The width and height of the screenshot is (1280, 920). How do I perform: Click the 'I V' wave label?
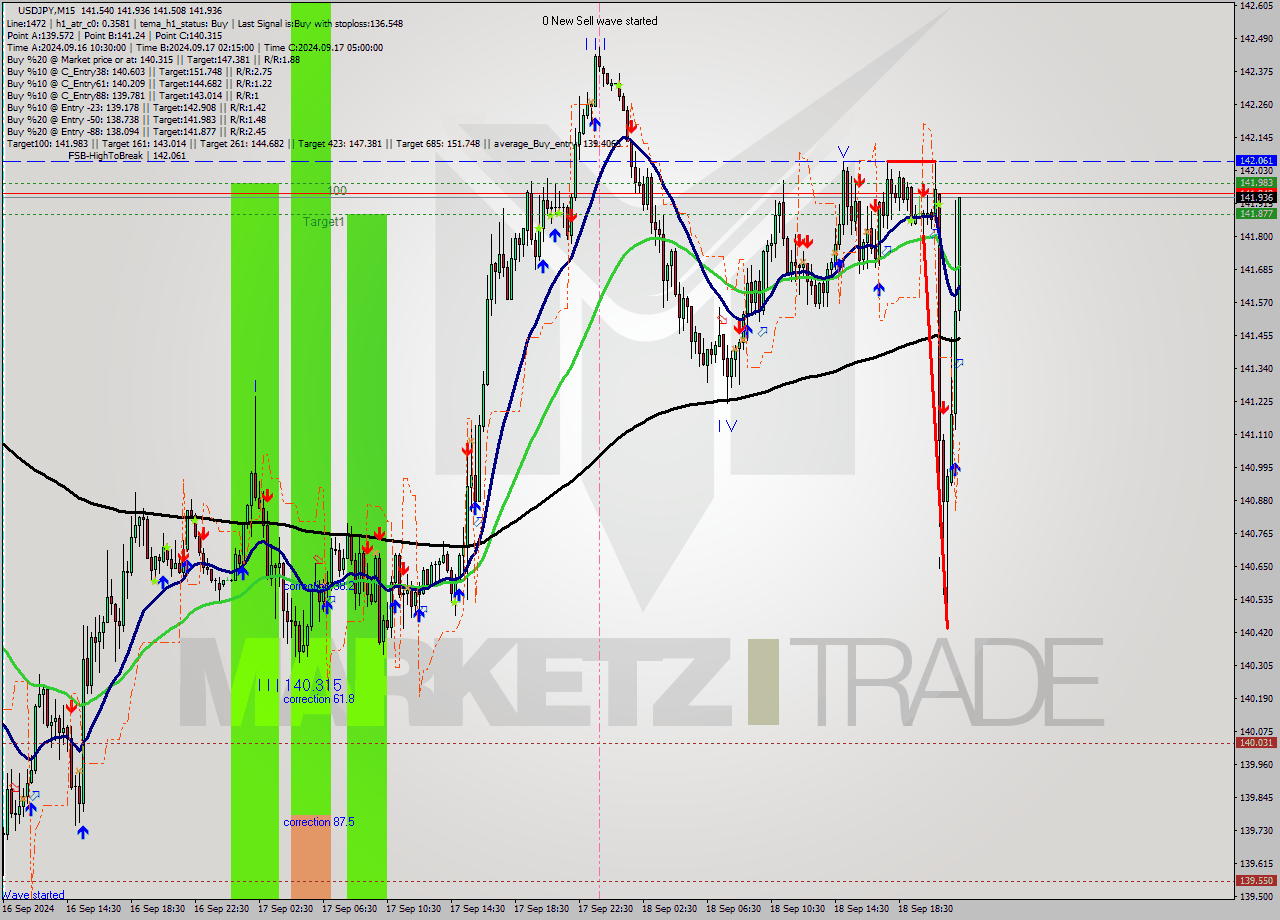[x=727, y=426]
